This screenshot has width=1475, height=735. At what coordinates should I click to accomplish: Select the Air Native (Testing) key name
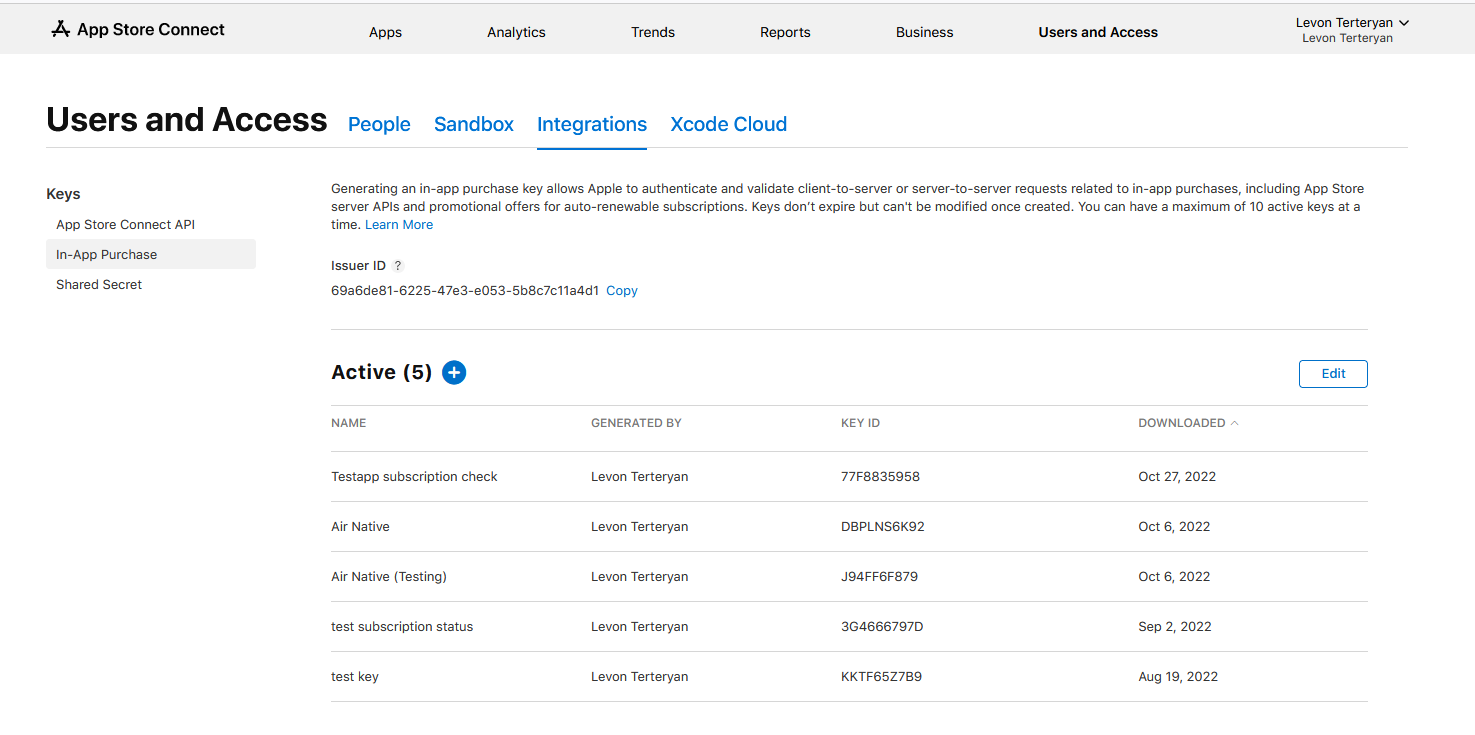click(x=389, y=577)
